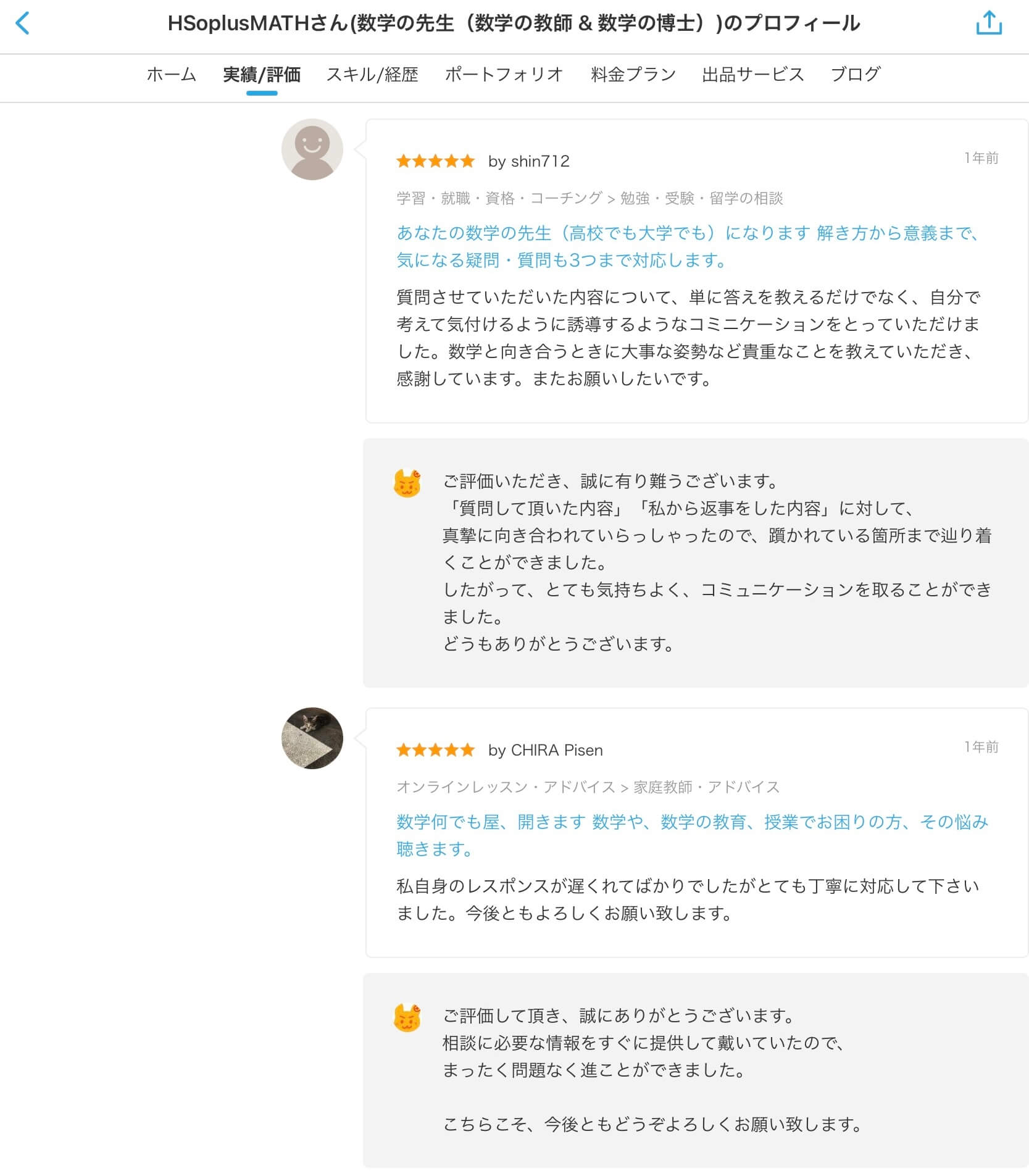
Task: Click the five-star rating by shin712
Action: point(435,161)
